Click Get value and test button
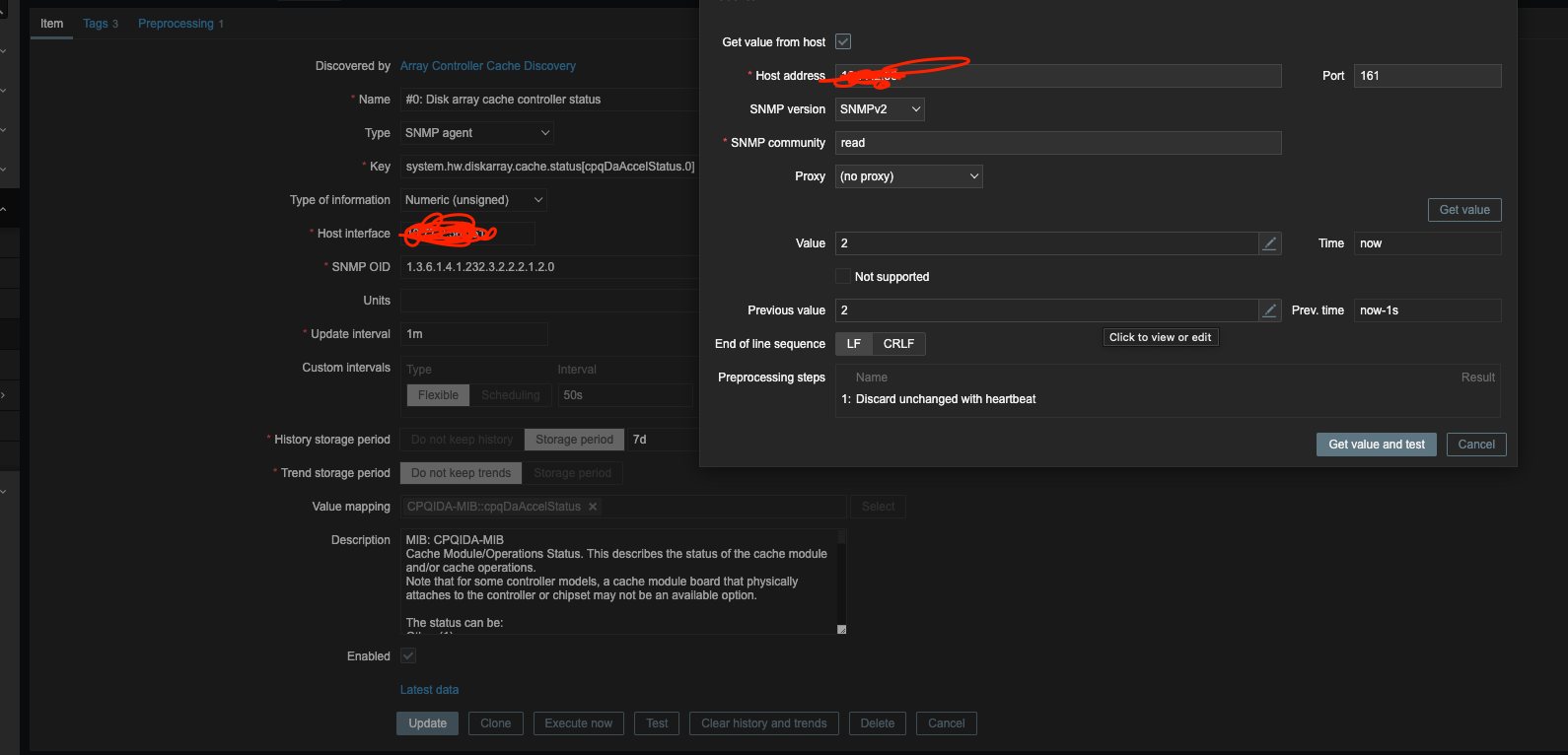This screenshot has width=1568, height=755. 1377,445
